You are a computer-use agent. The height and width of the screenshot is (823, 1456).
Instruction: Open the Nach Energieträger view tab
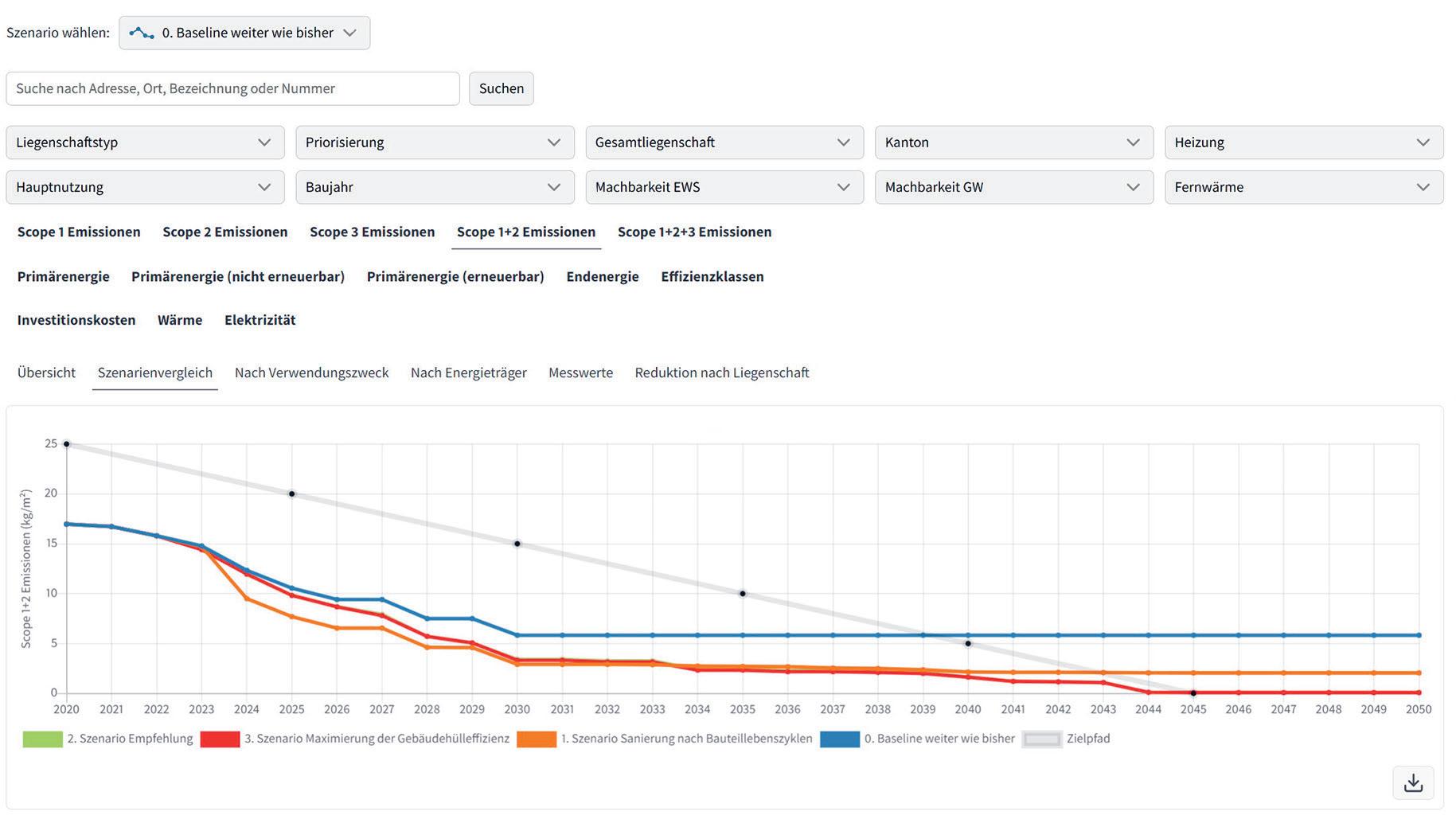click(x=468, y=372)
